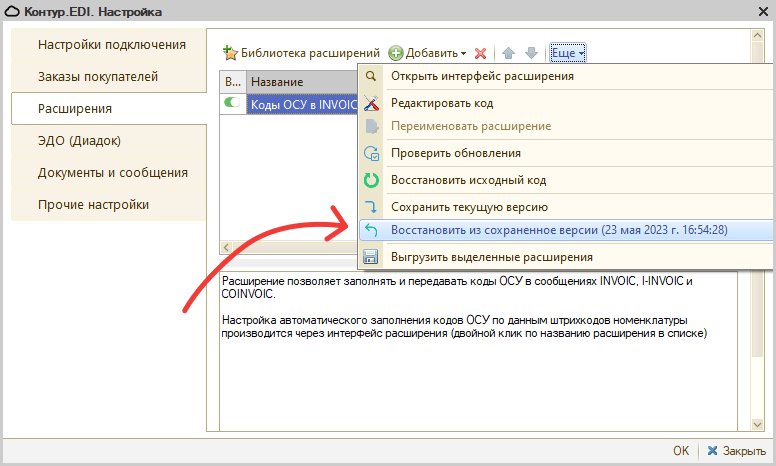Click into the extension description text area

[x=478, y=351]
